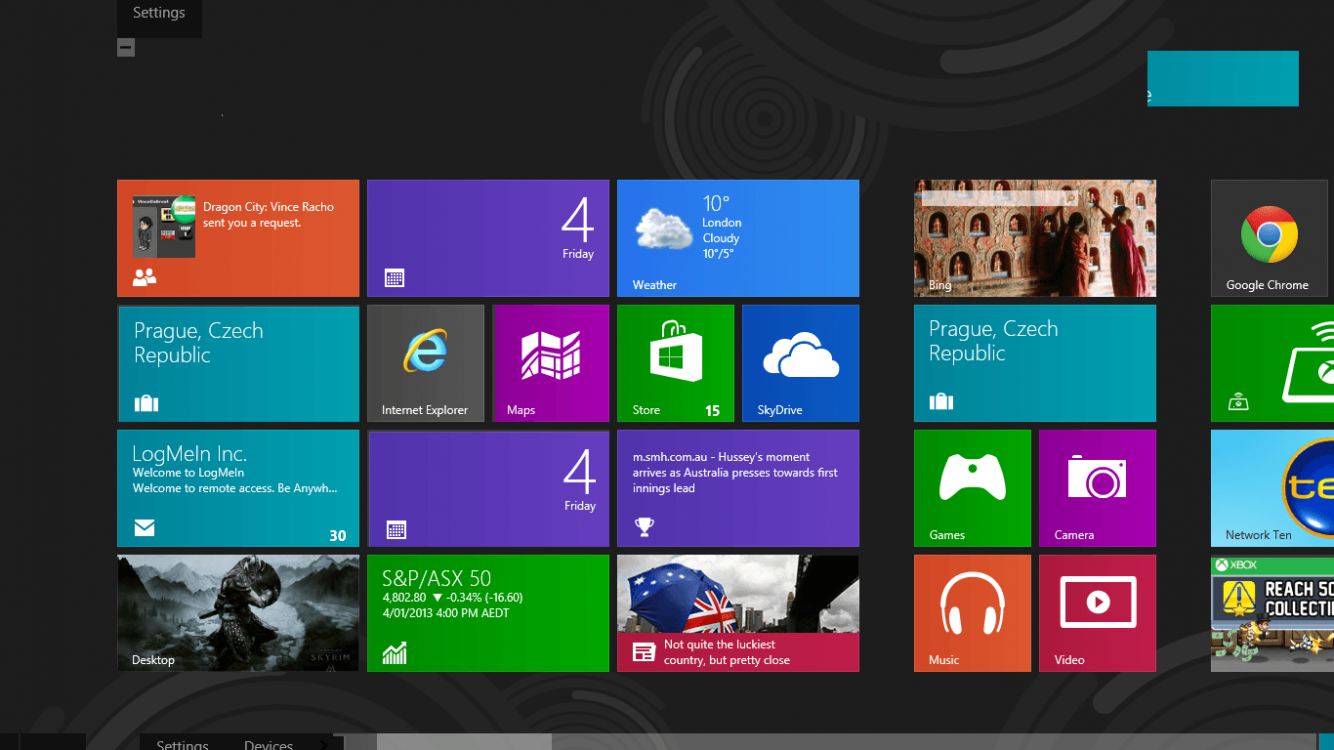Screen dimensions: 1334x750
Task: Open the Bing photo tile
Action: (1034, 237)
